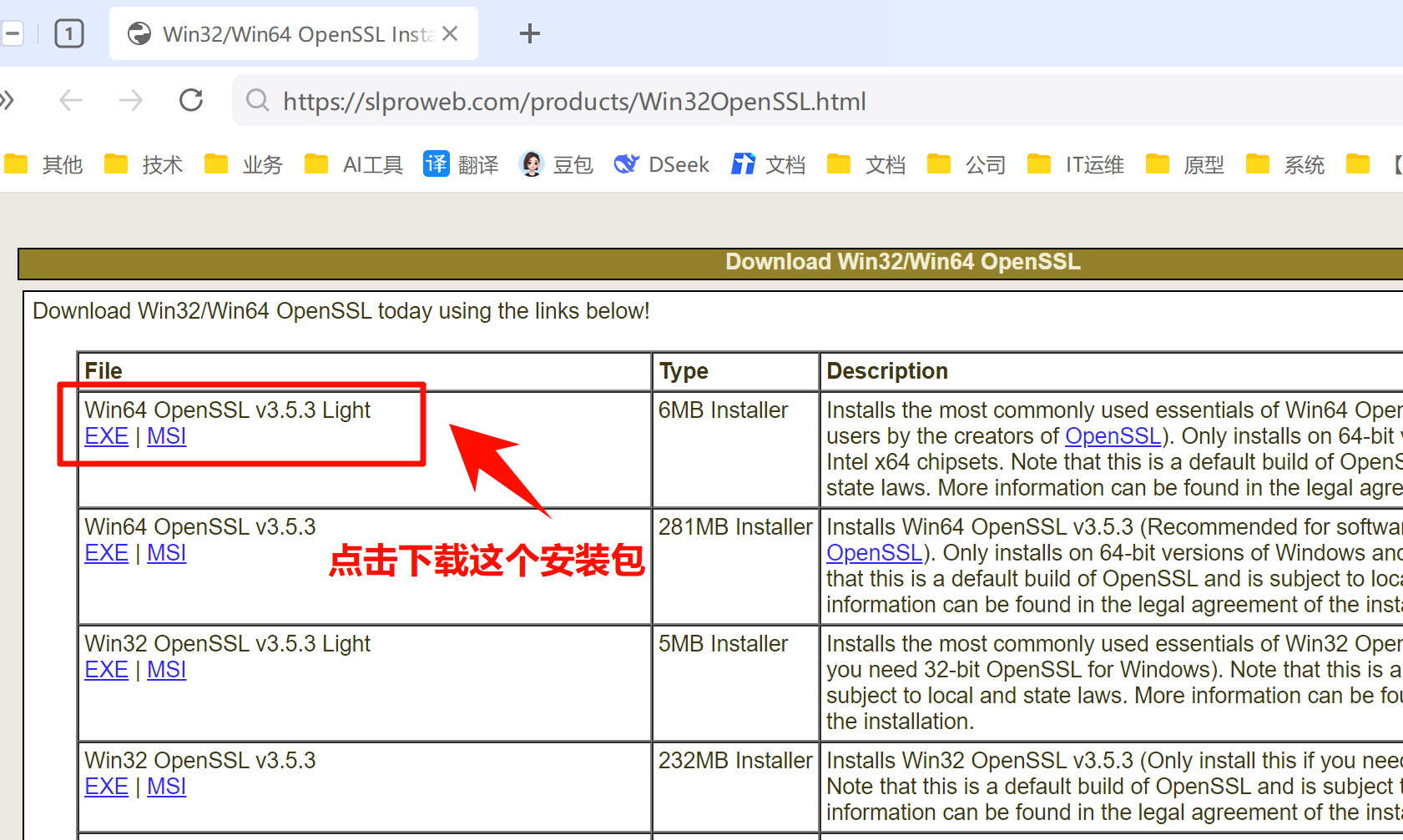
Task: Click the forward navigation arrow
Action: coord(131,101)
